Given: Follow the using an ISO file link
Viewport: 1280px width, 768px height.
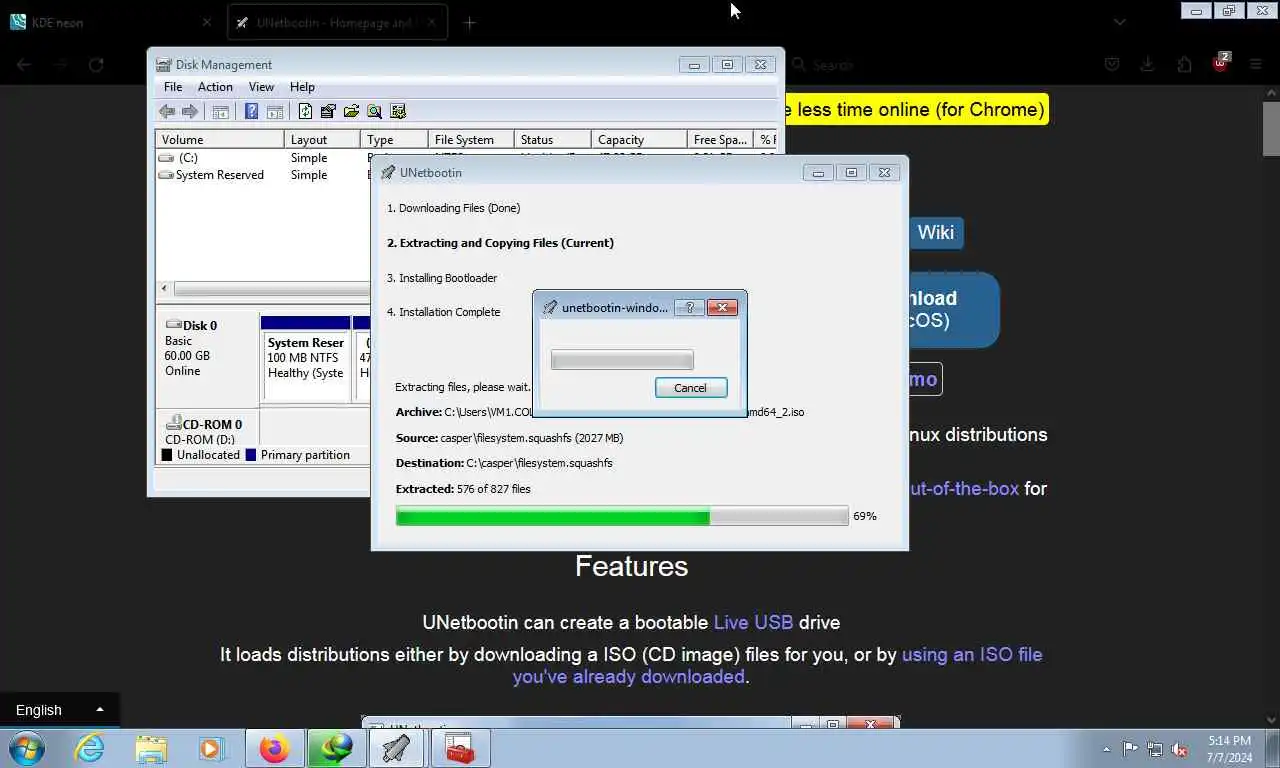Looking at the screenshot, I should point(972,654).
